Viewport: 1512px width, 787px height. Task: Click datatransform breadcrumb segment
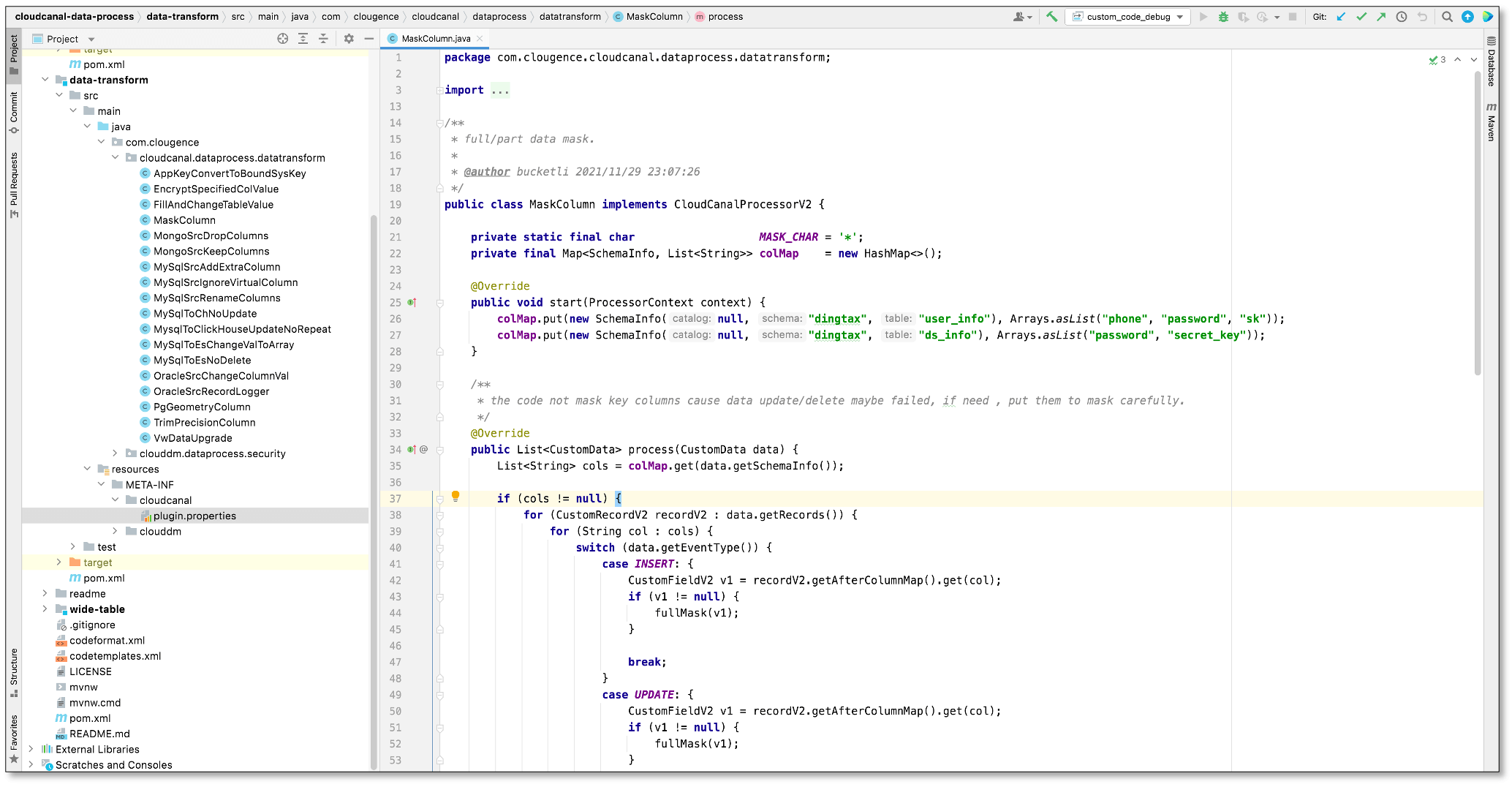(x=570, y=17)
